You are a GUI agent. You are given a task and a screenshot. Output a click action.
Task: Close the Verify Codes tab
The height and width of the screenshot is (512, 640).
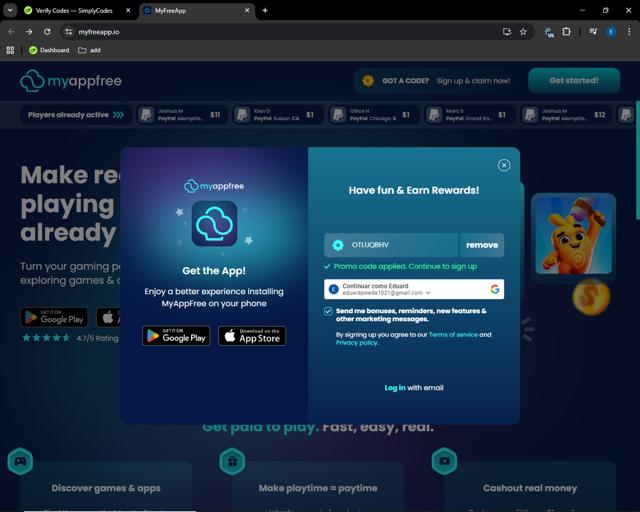pyautogui.click(x=128, y=11)
